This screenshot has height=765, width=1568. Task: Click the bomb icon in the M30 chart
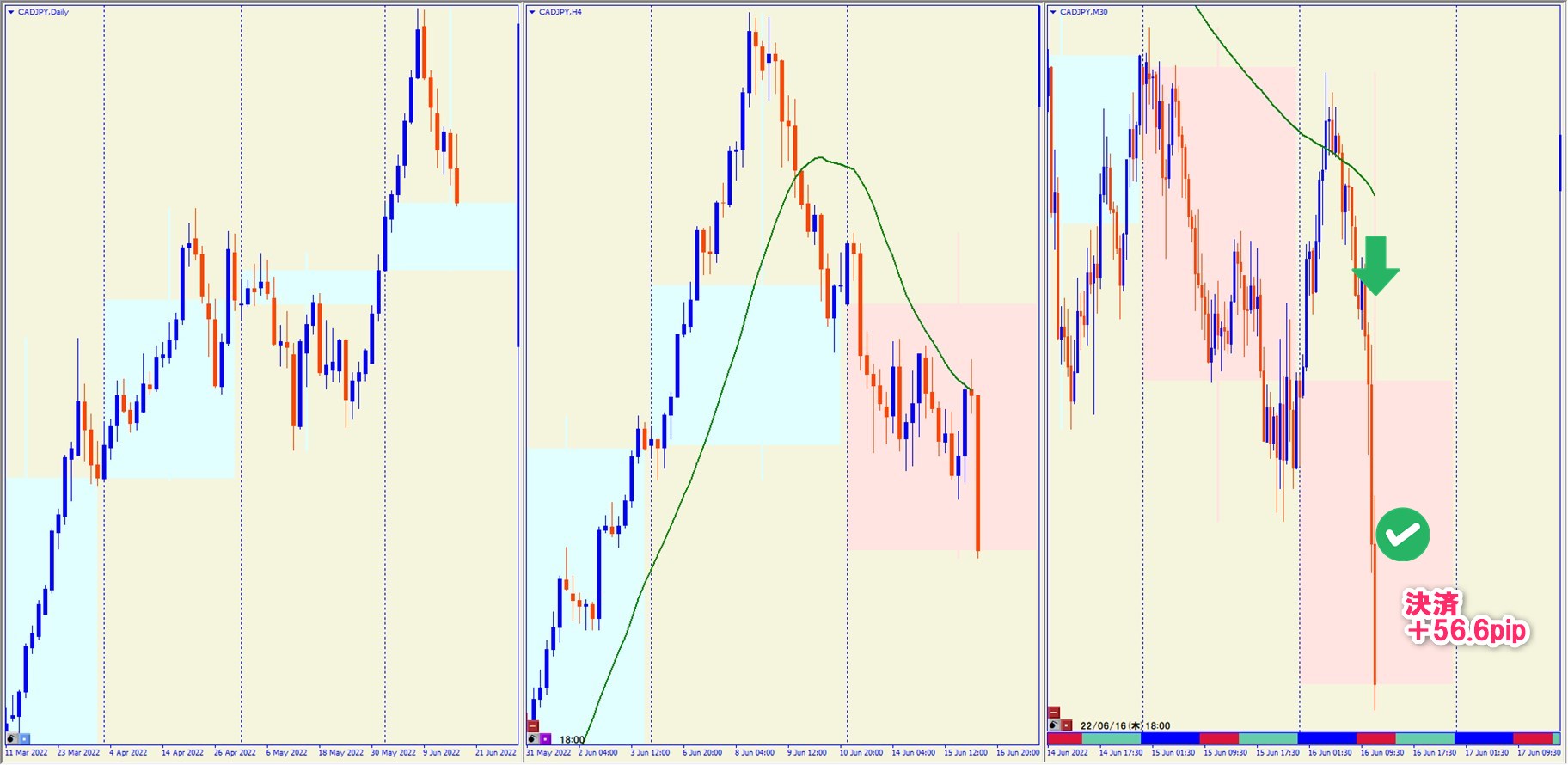click(1054, 725)
